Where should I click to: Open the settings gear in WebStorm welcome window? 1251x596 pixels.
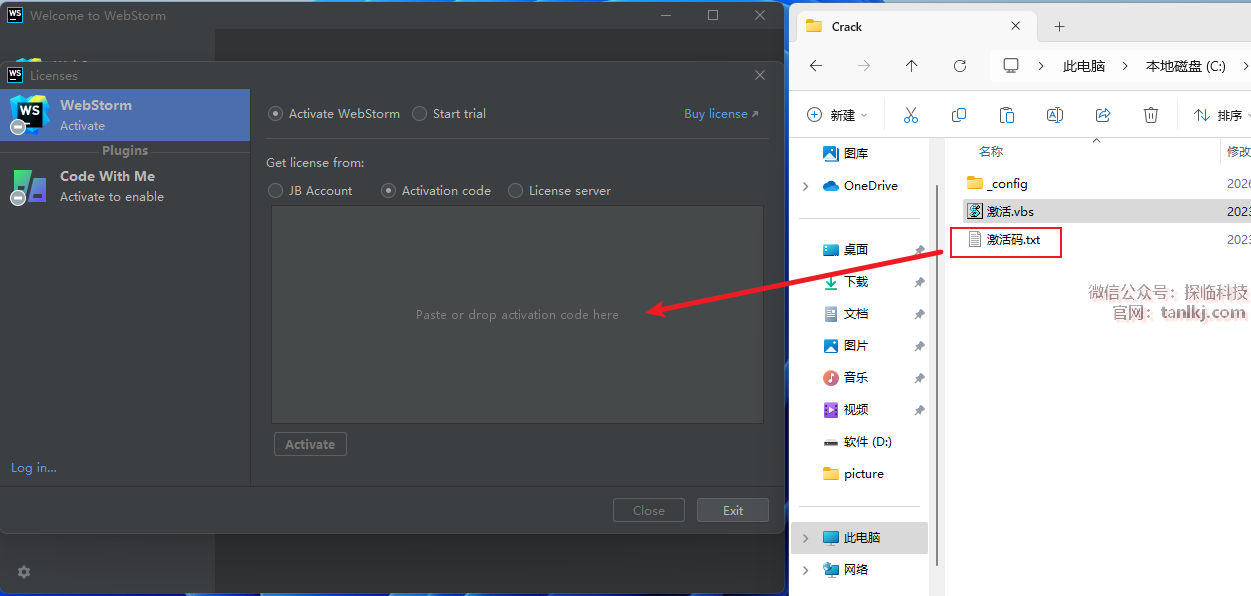pos(24,572)
